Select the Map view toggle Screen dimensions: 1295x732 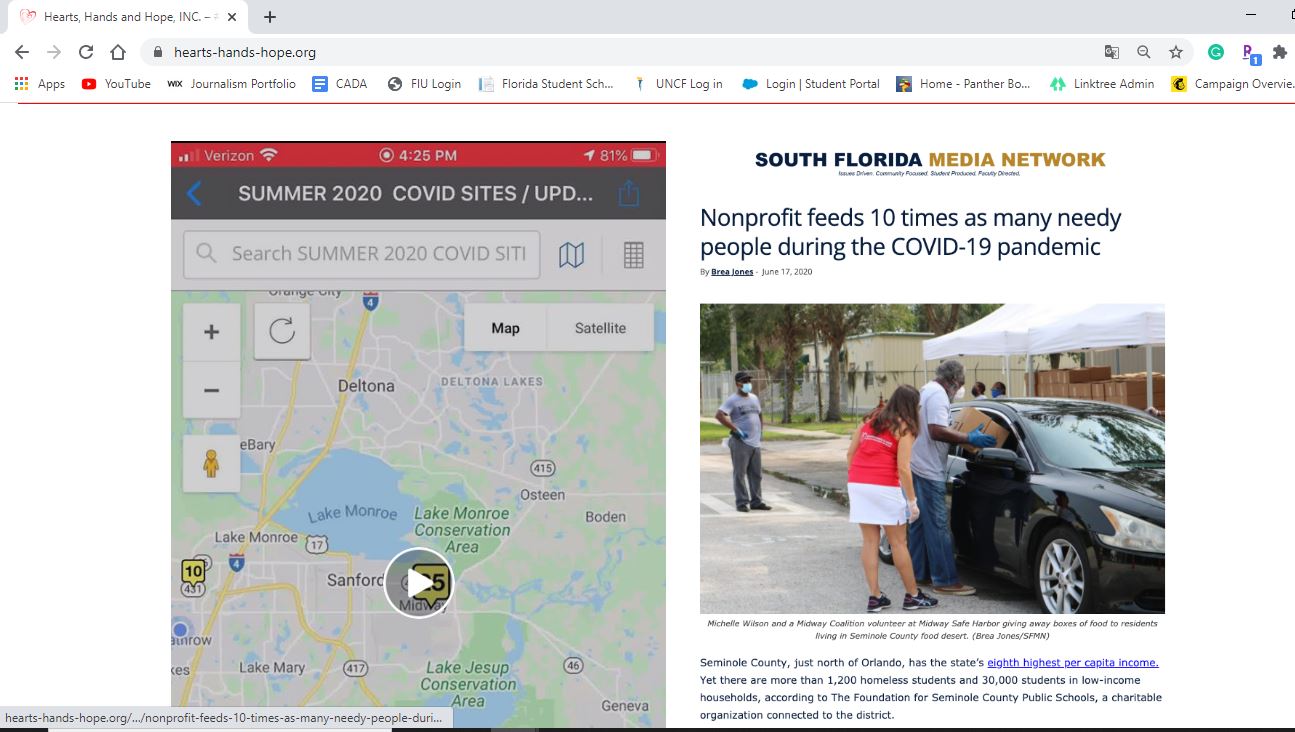pyautogui.click(x=505, y=328)
